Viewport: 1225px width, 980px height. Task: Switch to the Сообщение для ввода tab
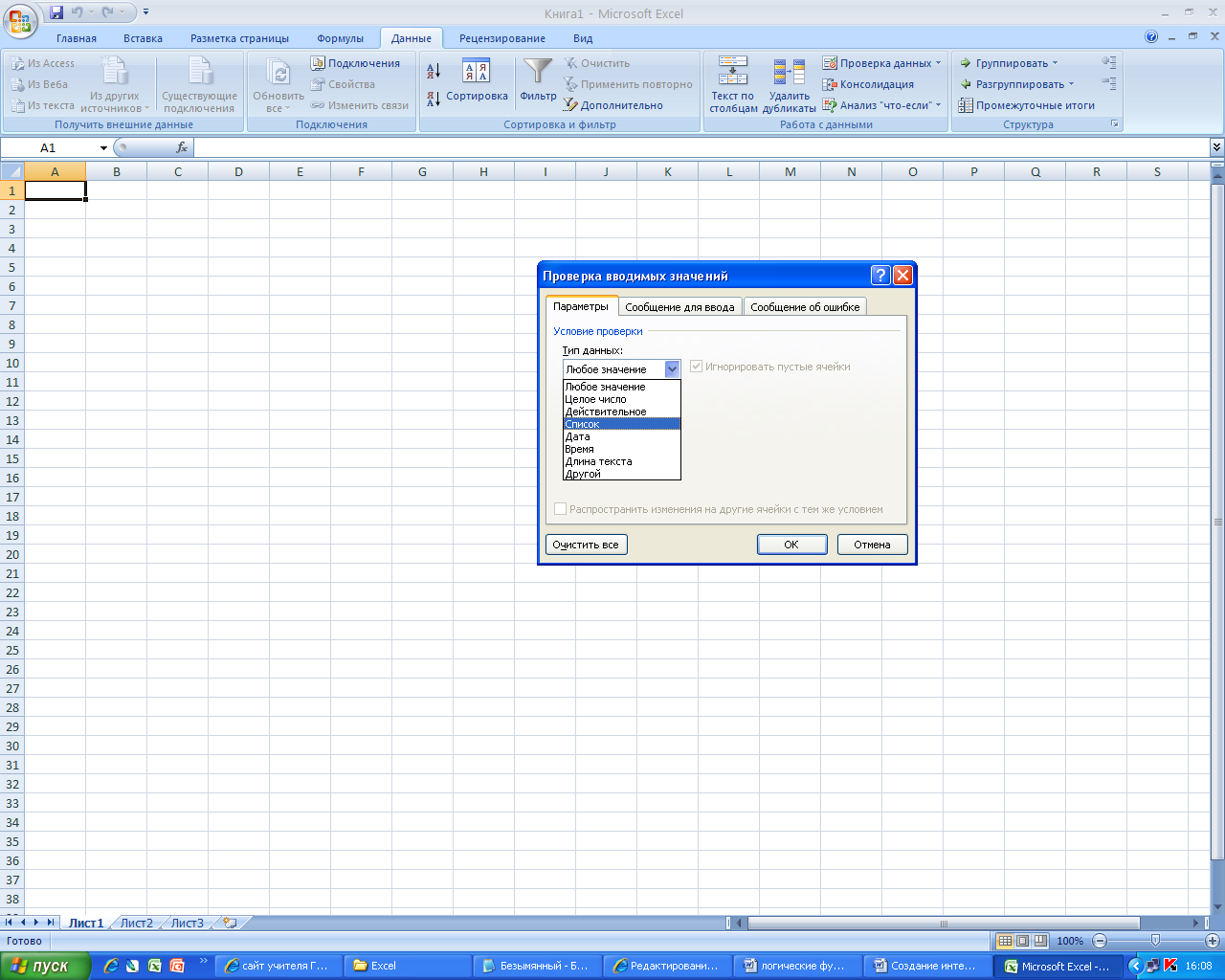pyautogui.click(x=679, y=307)
